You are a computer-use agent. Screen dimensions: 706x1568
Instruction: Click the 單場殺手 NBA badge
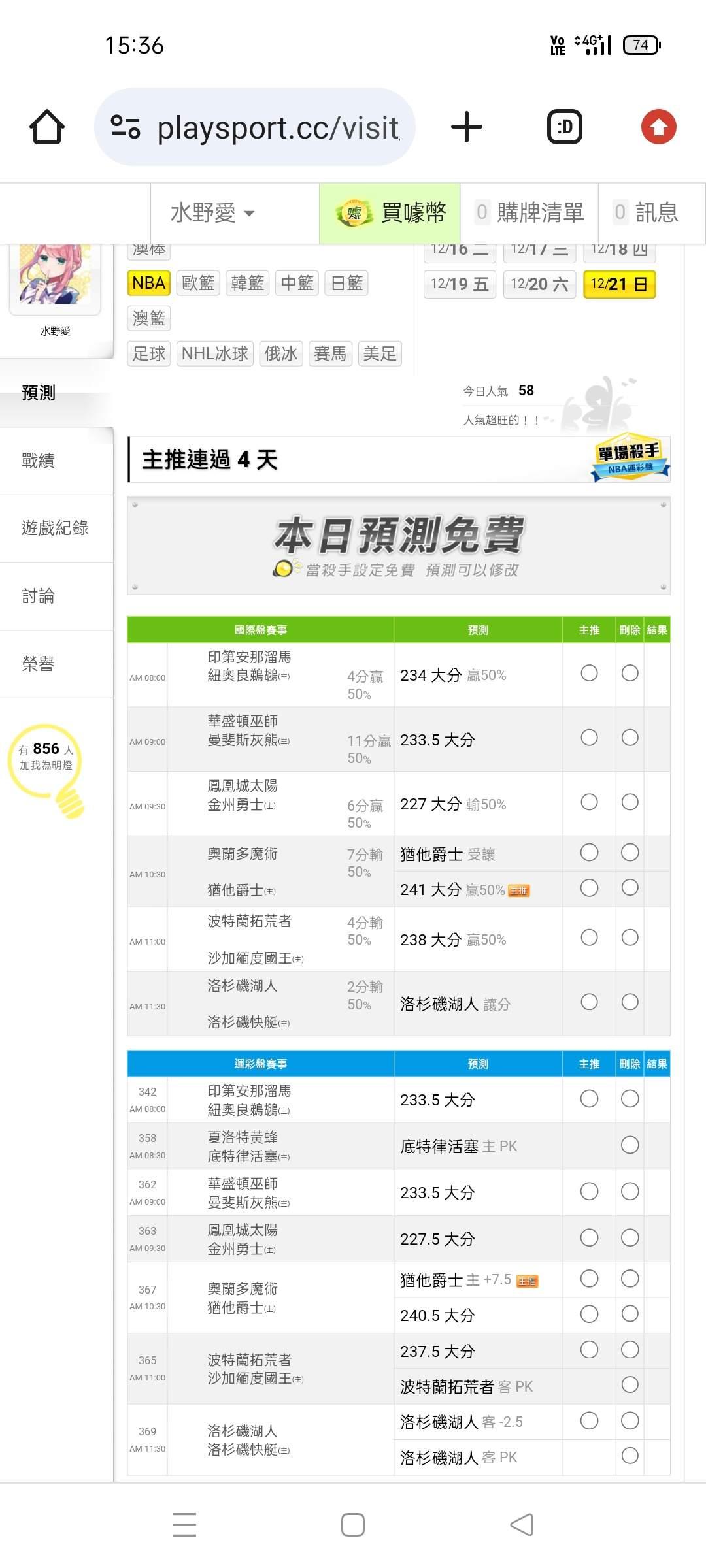630,457
